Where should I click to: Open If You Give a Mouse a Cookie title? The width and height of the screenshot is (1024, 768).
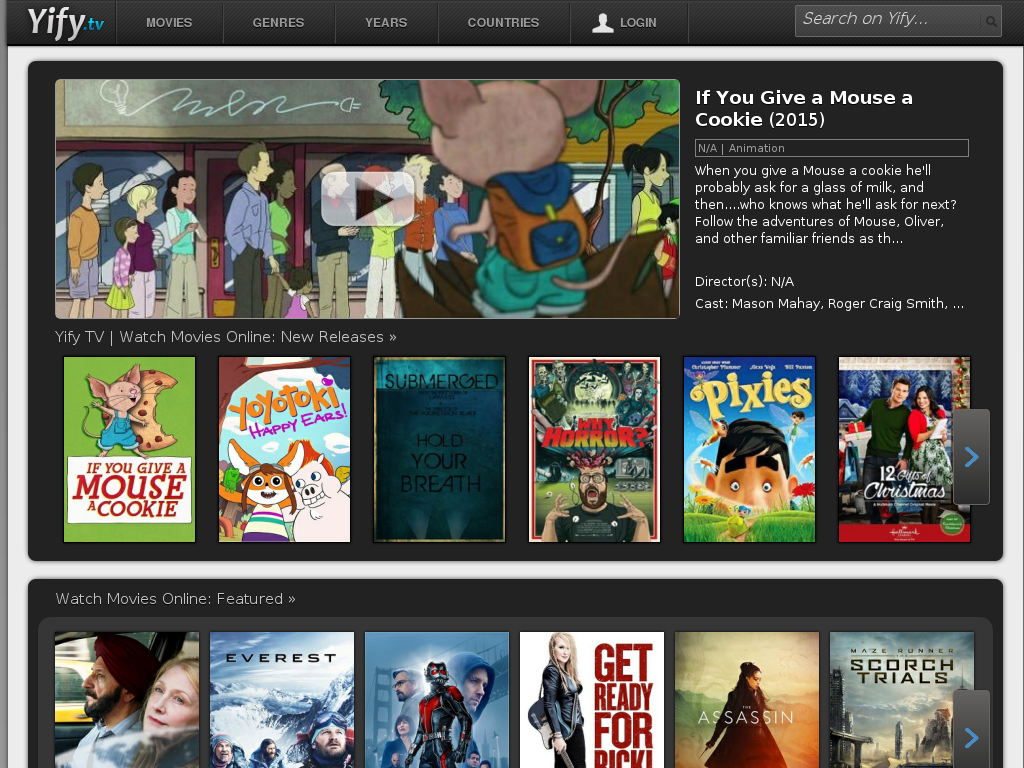pyautogui.click(x=803, y=108)
